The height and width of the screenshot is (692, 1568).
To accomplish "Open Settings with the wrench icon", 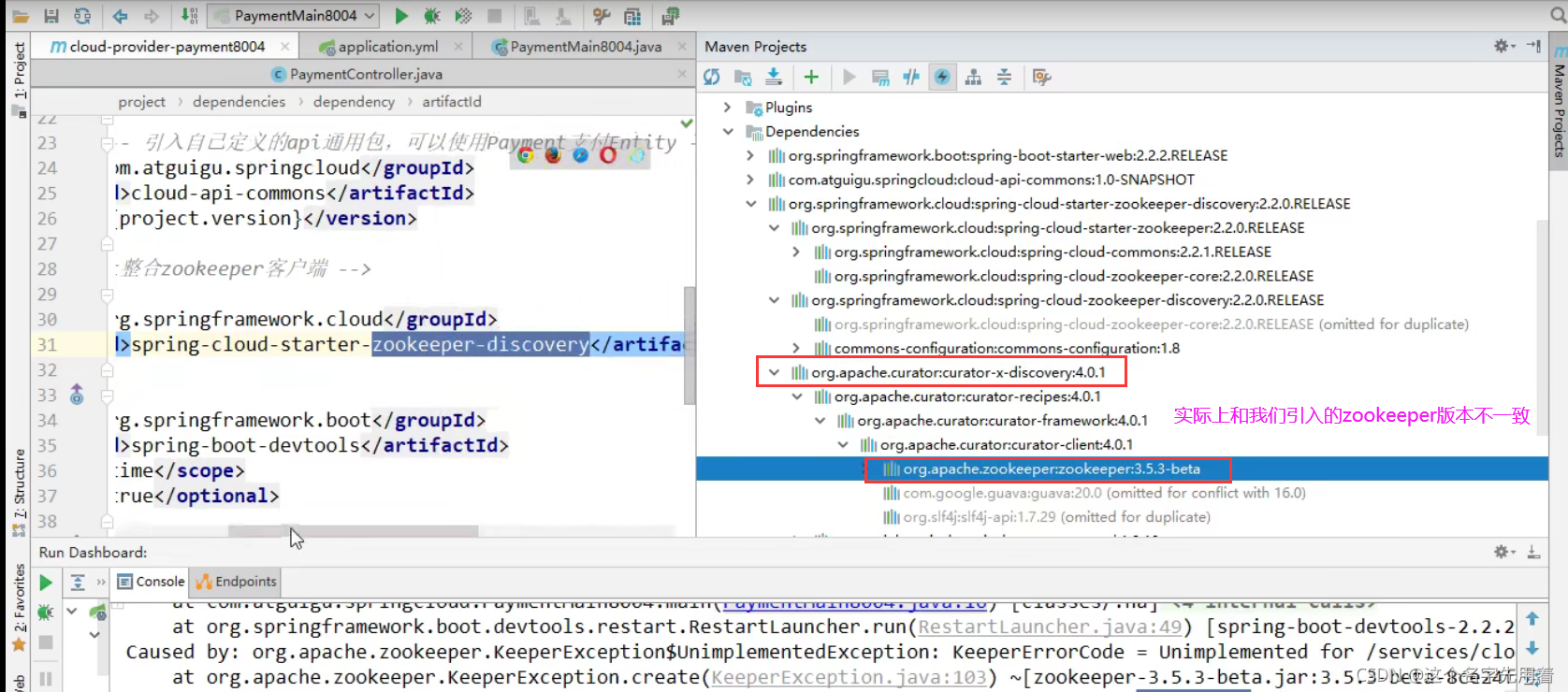I will (602, 16).
